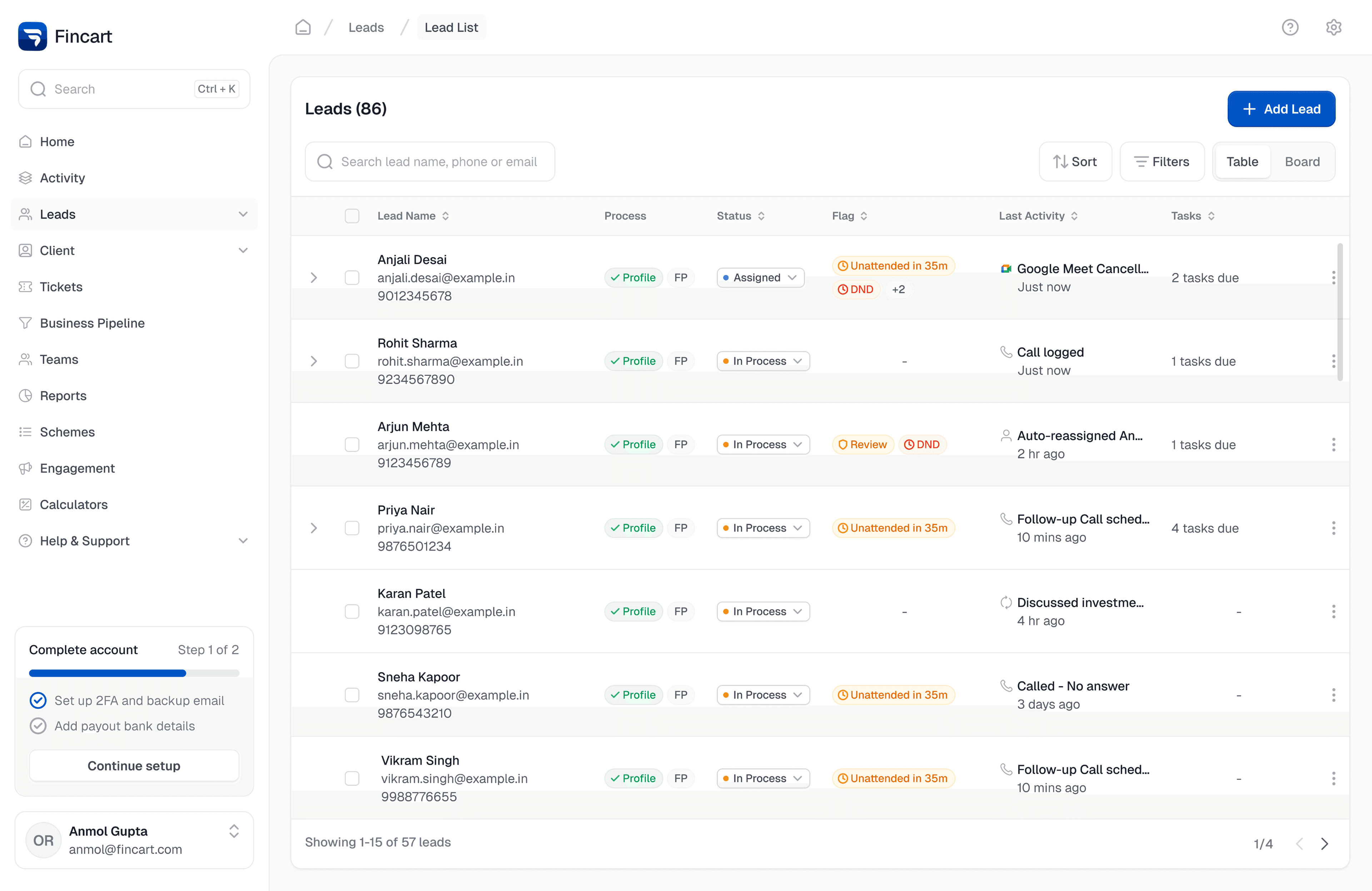Click the leads table vertical scrollbar

pyautogui.click(x=1340, y=312)
